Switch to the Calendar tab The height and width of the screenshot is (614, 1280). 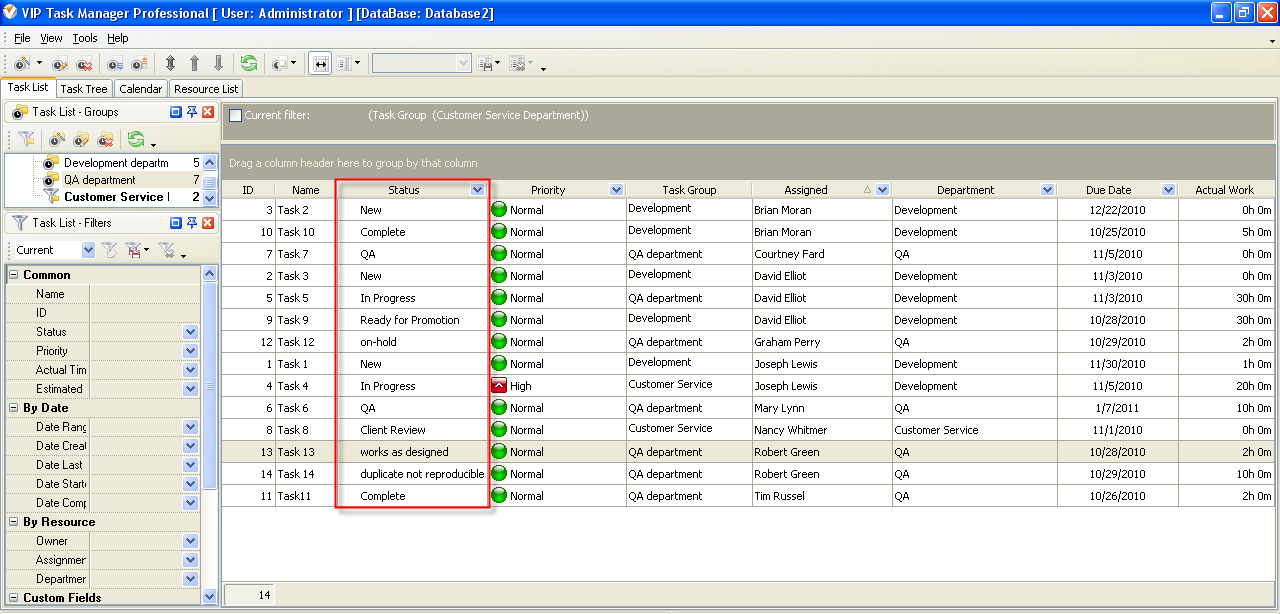click(x=140, y=89)
